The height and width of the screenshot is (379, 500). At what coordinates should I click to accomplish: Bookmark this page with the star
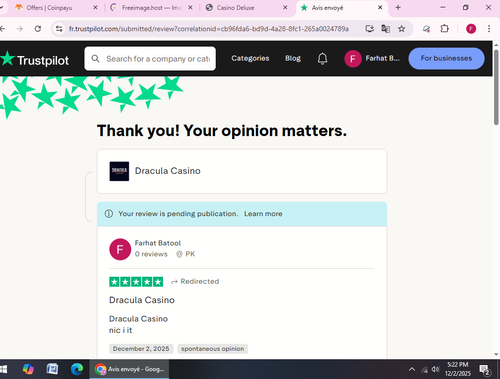coord(402,29)
